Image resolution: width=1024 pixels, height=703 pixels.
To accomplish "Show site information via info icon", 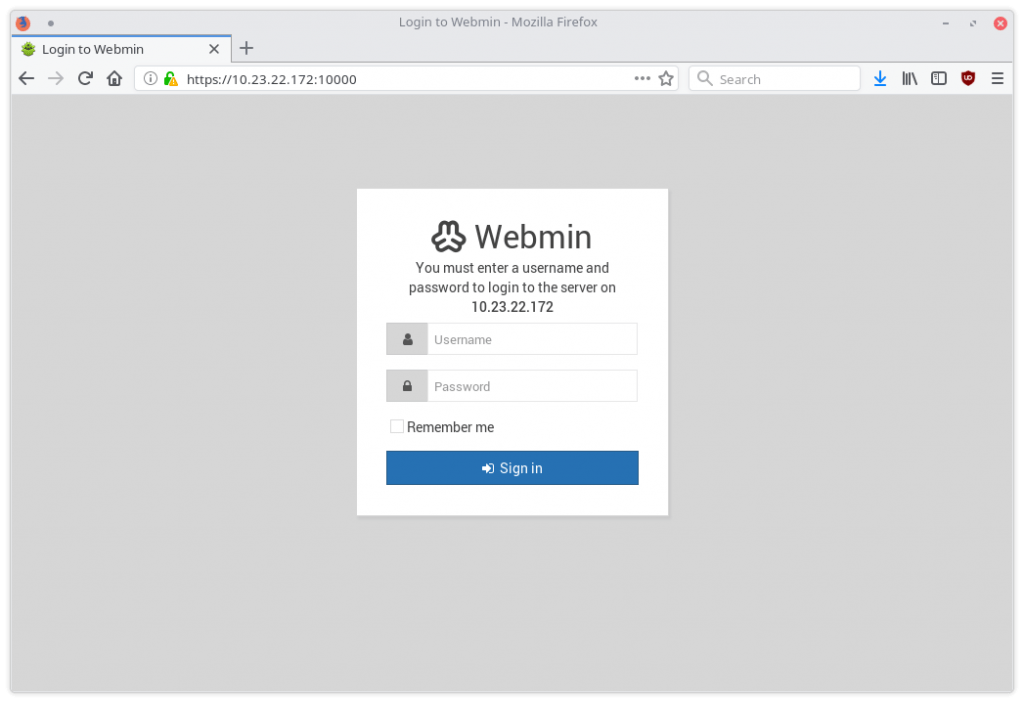I will coord(150,78).
